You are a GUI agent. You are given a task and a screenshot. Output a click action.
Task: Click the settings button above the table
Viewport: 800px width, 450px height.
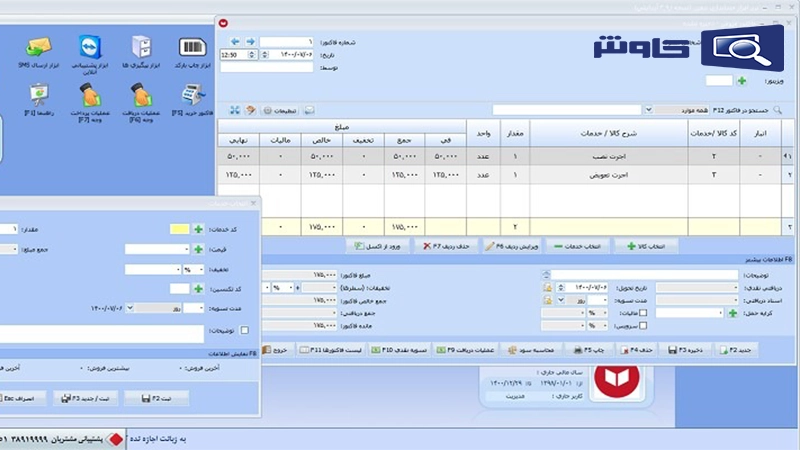point(280,110)
